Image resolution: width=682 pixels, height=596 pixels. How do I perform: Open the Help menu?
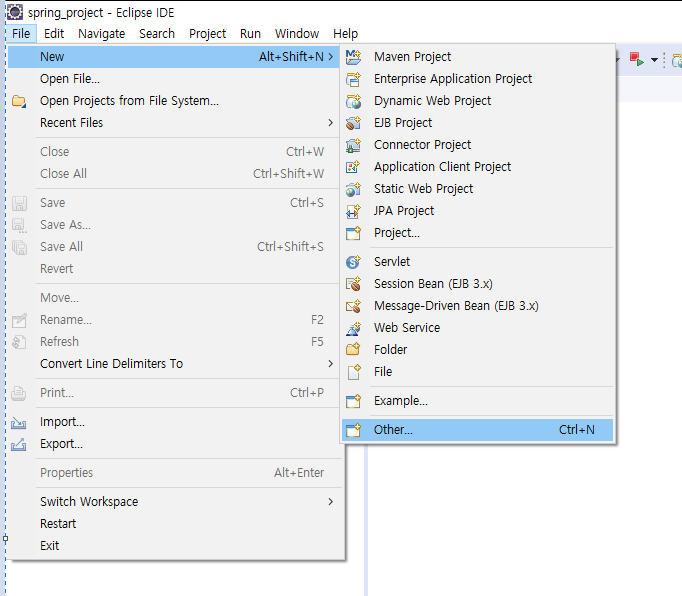[x=345, y=33]
